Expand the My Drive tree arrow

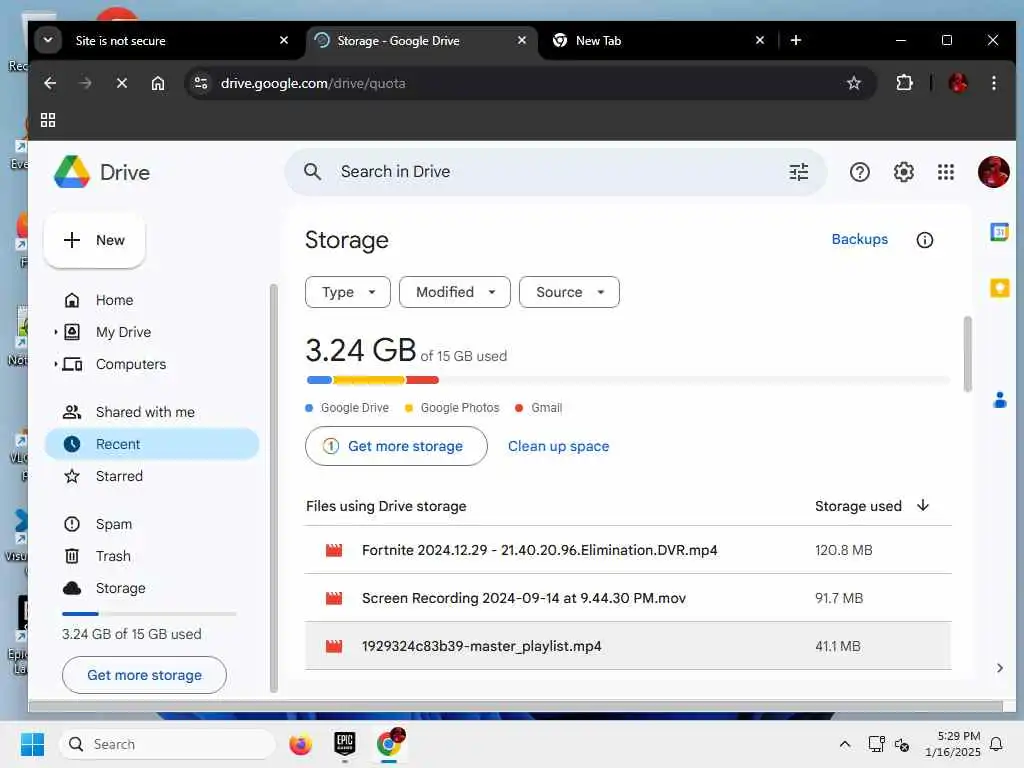click(x=56, y=332)
